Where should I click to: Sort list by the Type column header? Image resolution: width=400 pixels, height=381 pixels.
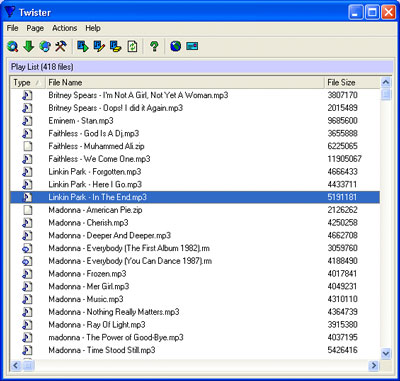[28, 83]
